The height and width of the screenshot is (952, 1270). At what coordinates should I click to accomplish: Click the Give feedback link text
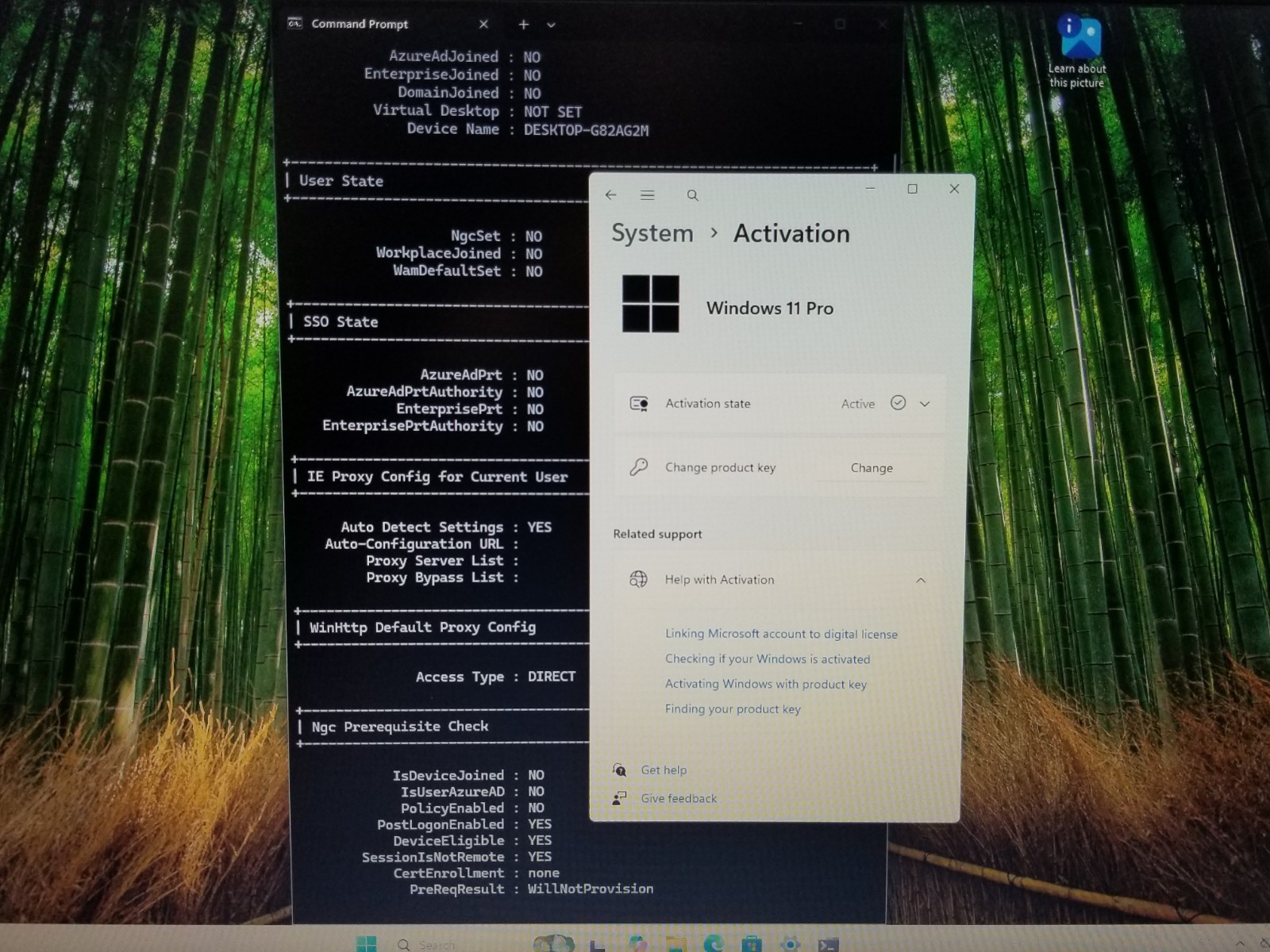click(x=679, y=799)
